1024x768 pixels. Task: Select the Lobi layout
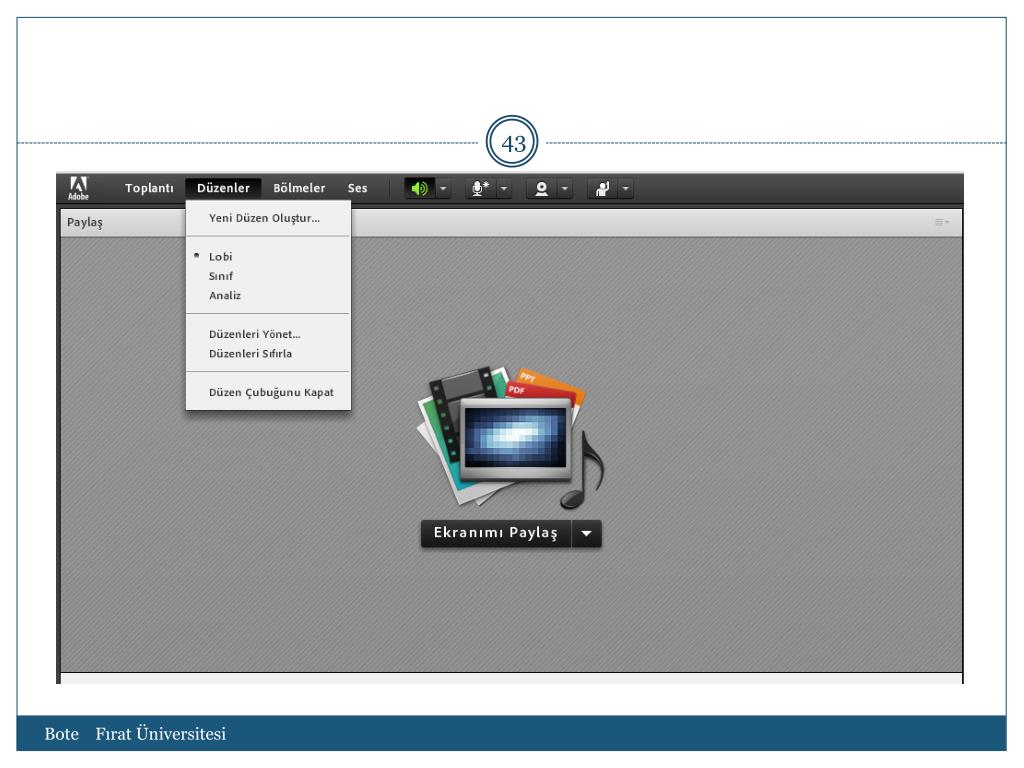click(268, 257)
